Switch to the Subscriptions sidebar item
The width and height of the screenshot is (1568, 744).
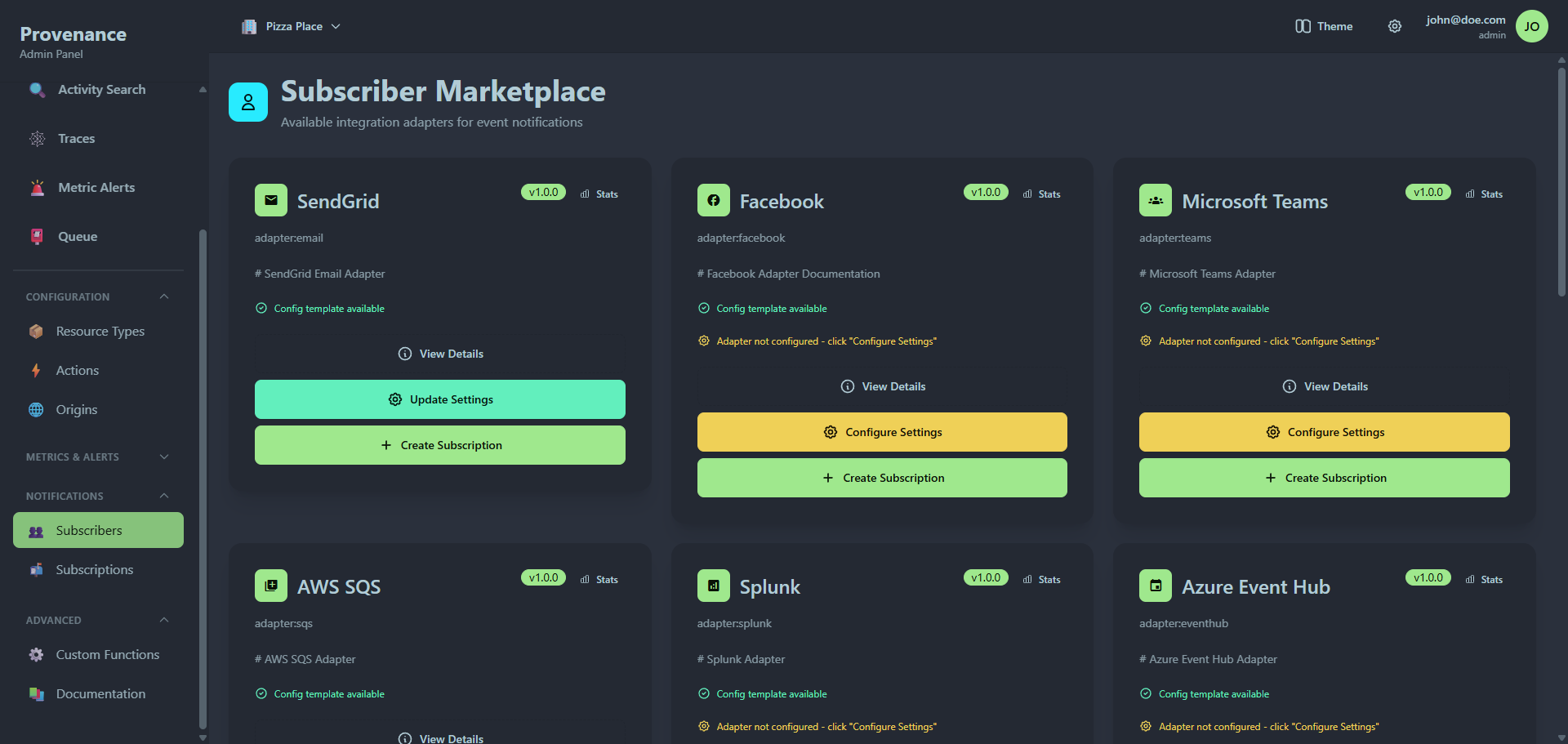(x=94, y=569)
